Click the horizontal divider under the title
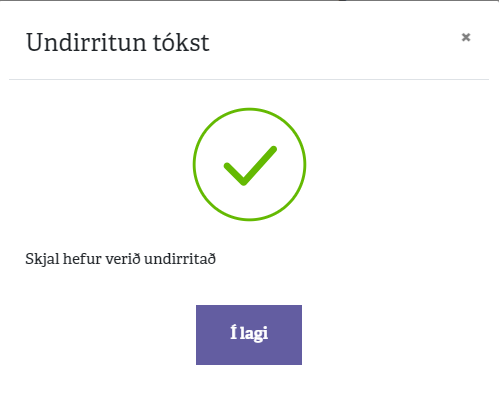The height and width of the screenshot is (396, 499). tap(249, 79)
